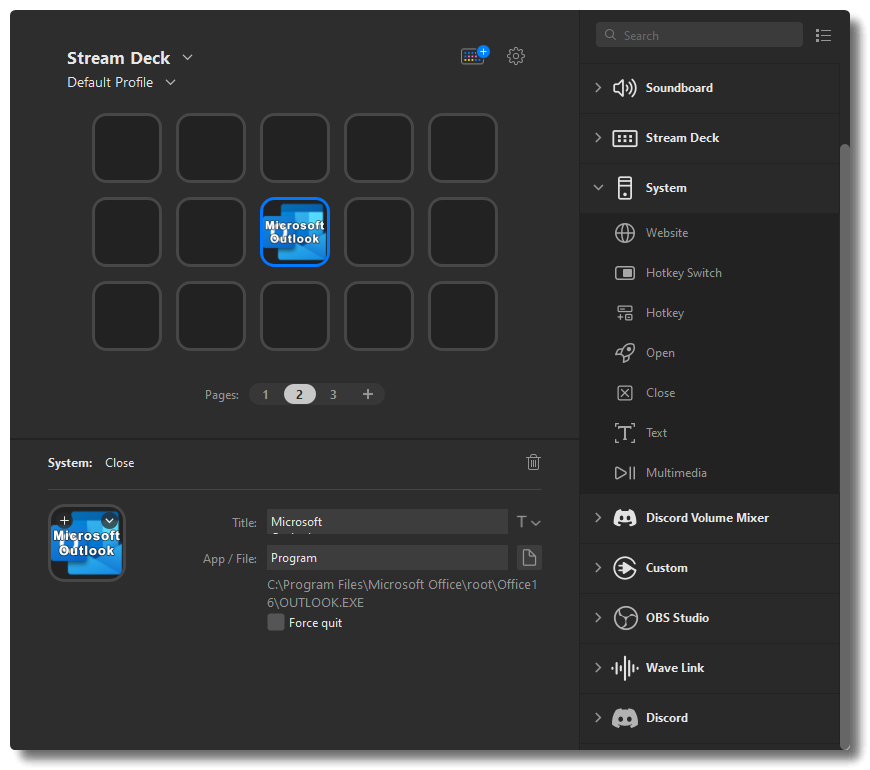Delete the action with the trash icon
The height and width of the screenshot is (770, 870).
click(533, 462)
